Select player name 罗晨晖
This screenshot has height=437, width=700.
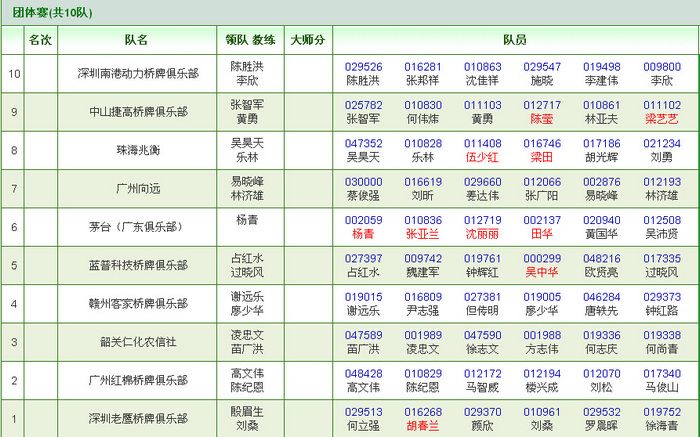pos(601,426)
